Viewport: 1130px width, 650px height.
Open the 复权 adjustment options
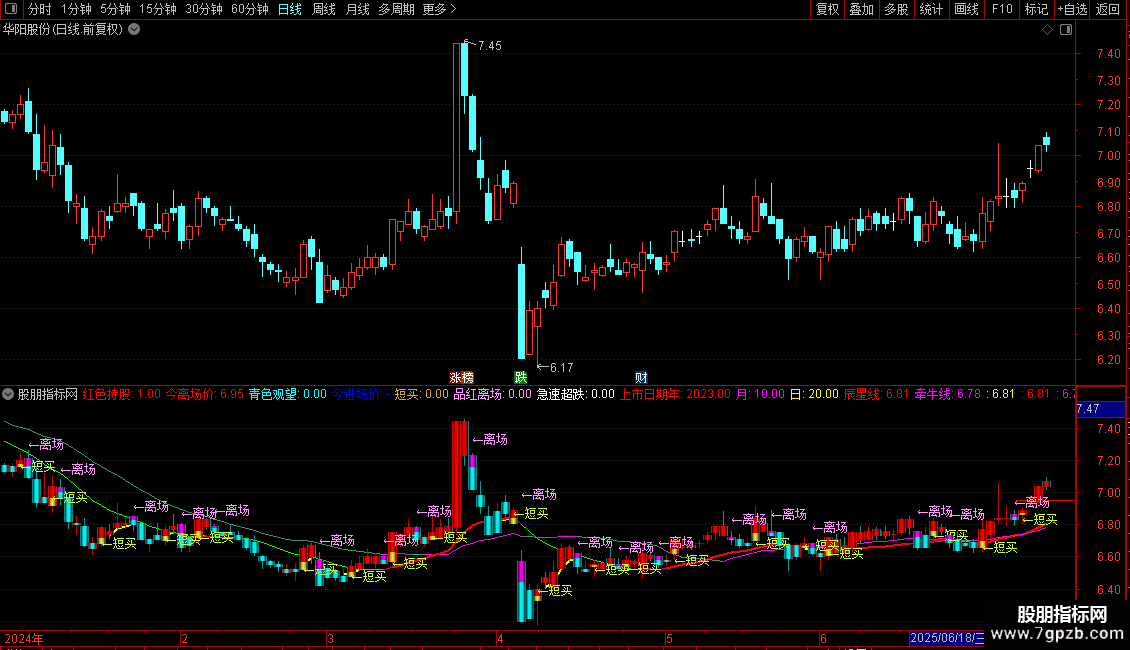(827, 9)
